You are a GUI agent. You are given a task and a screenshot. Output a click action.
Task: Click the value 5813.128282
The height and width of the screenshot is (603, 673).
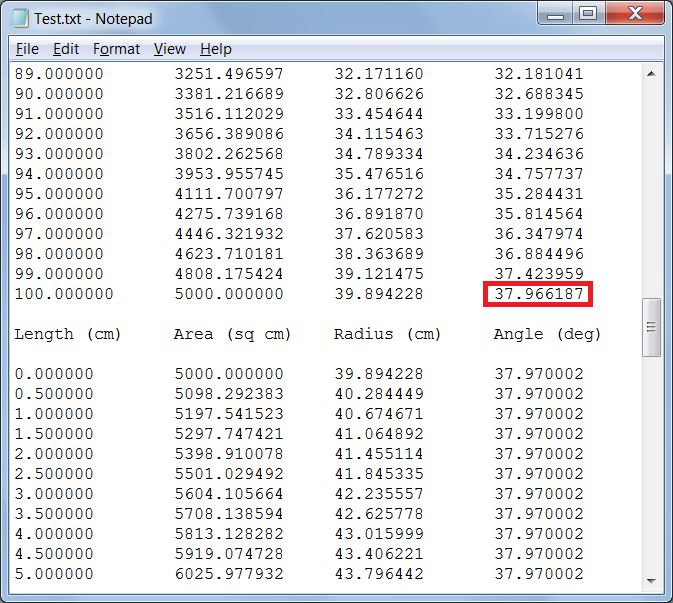click(x=229, y=534)
